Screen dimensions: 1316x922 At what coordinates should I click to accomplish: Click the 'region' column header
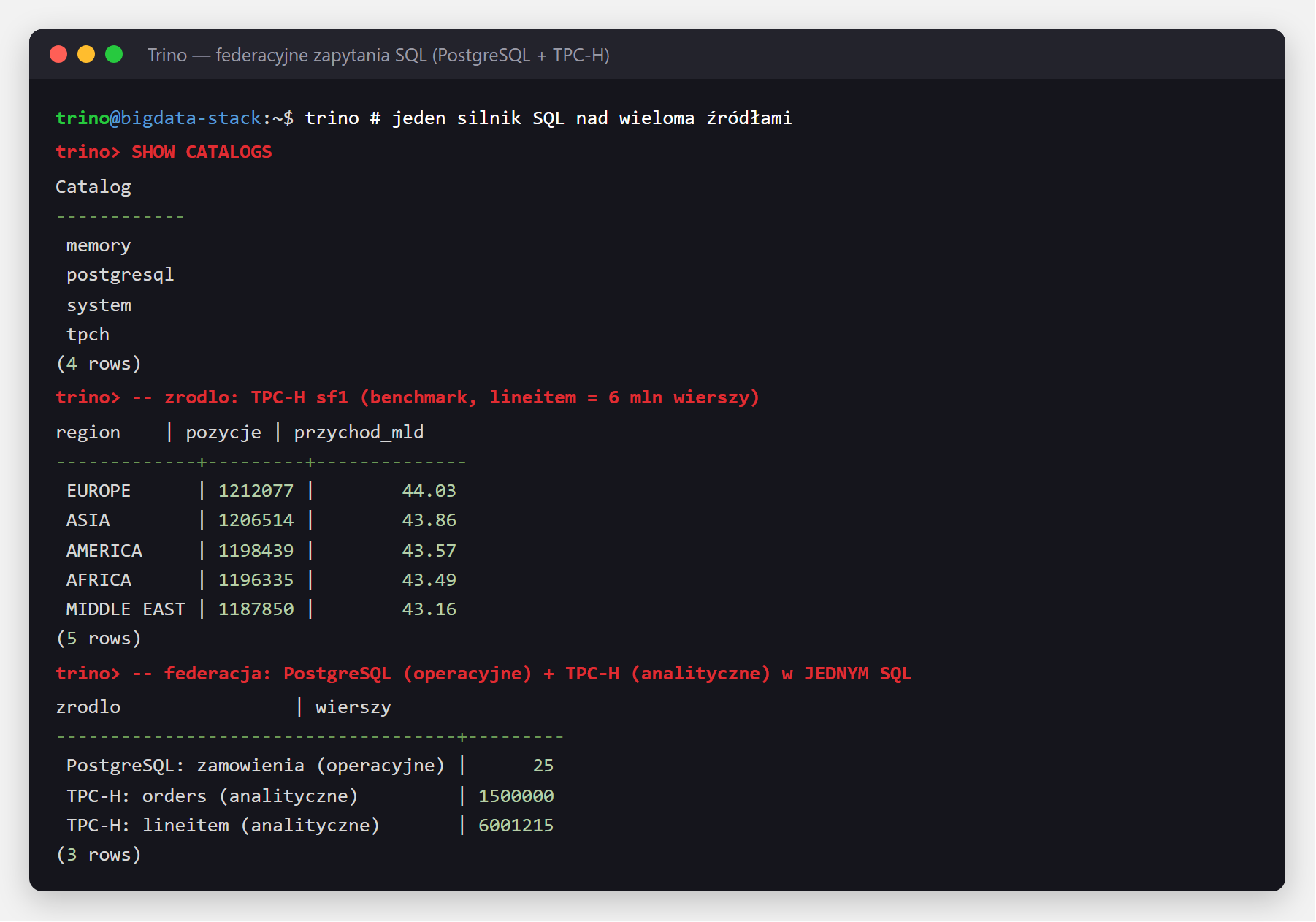click(x=88, y=433)
